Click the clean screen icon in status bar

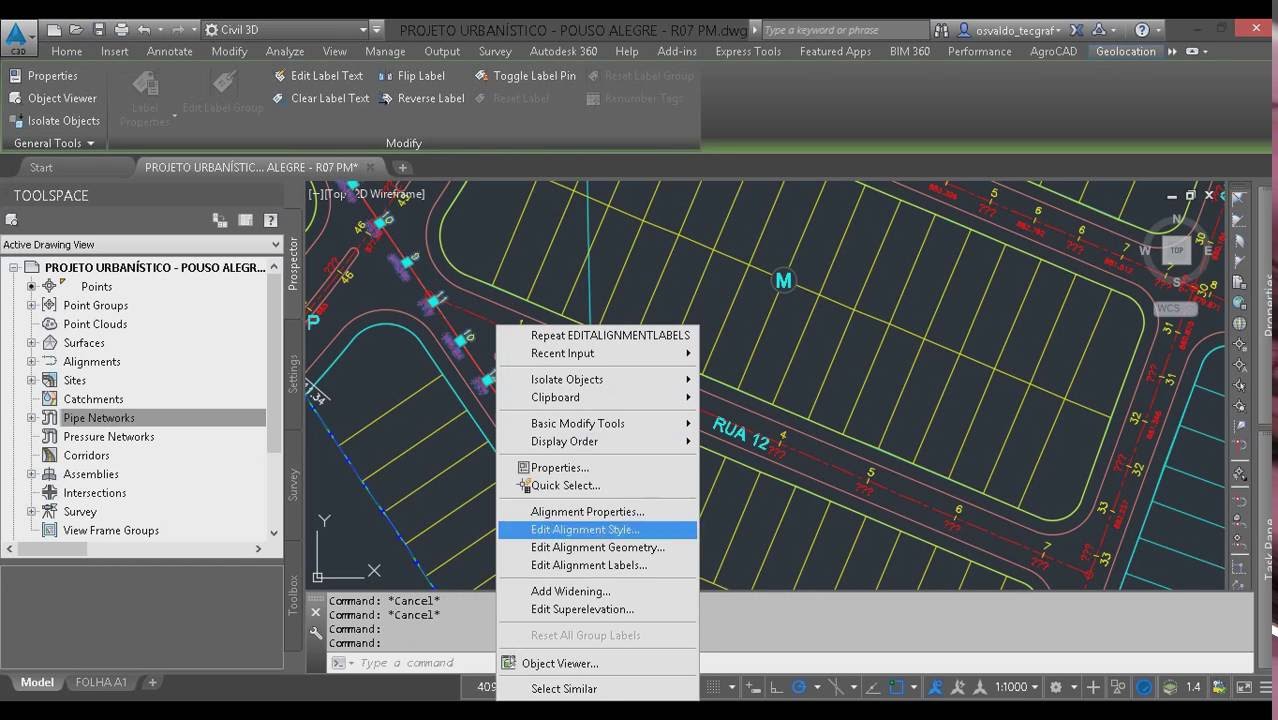[1244, 687]
